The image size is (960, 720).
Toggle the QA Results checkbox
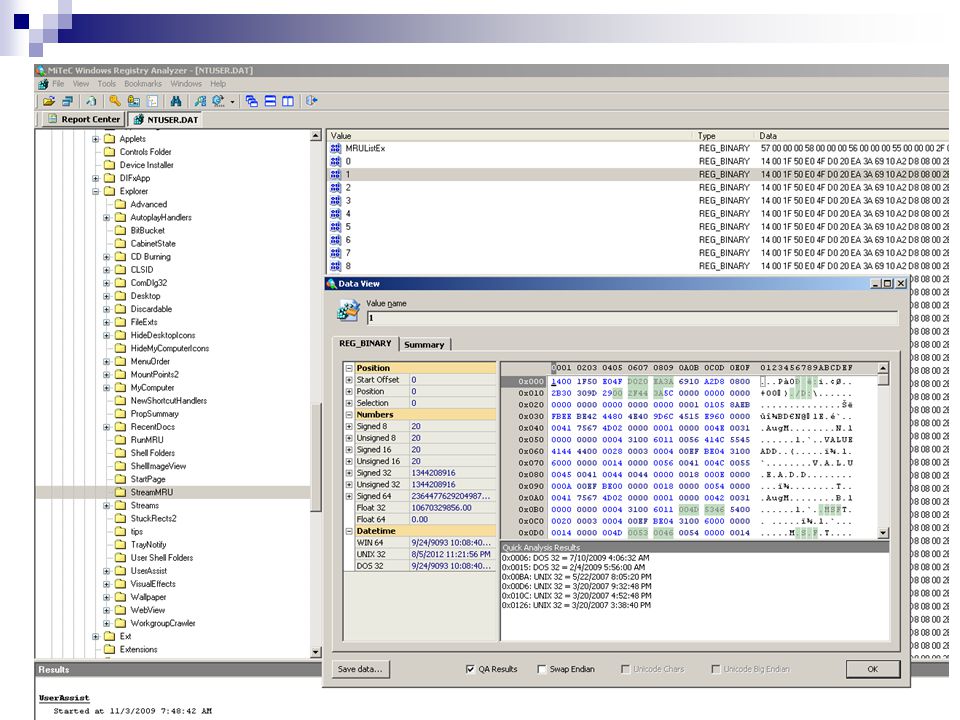click(470, 669)
